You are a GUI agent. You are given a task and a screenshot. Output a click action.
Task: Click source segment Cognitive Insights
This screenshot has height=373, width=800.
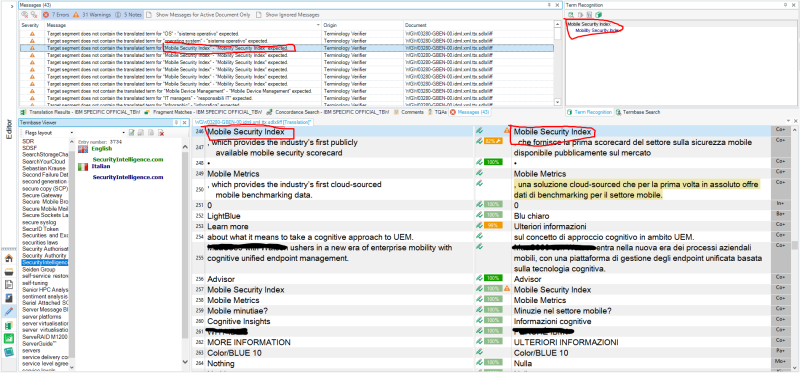[239, 321]
